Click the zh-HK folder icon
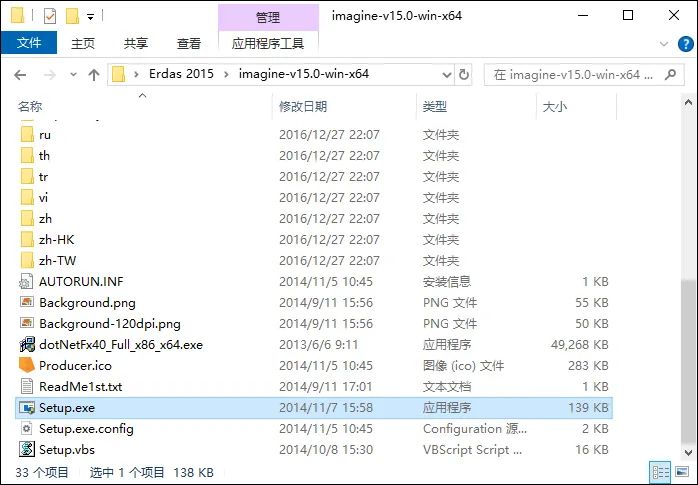Image resolution: width=698 pixels, height=485 pixels. pos(27,239)
